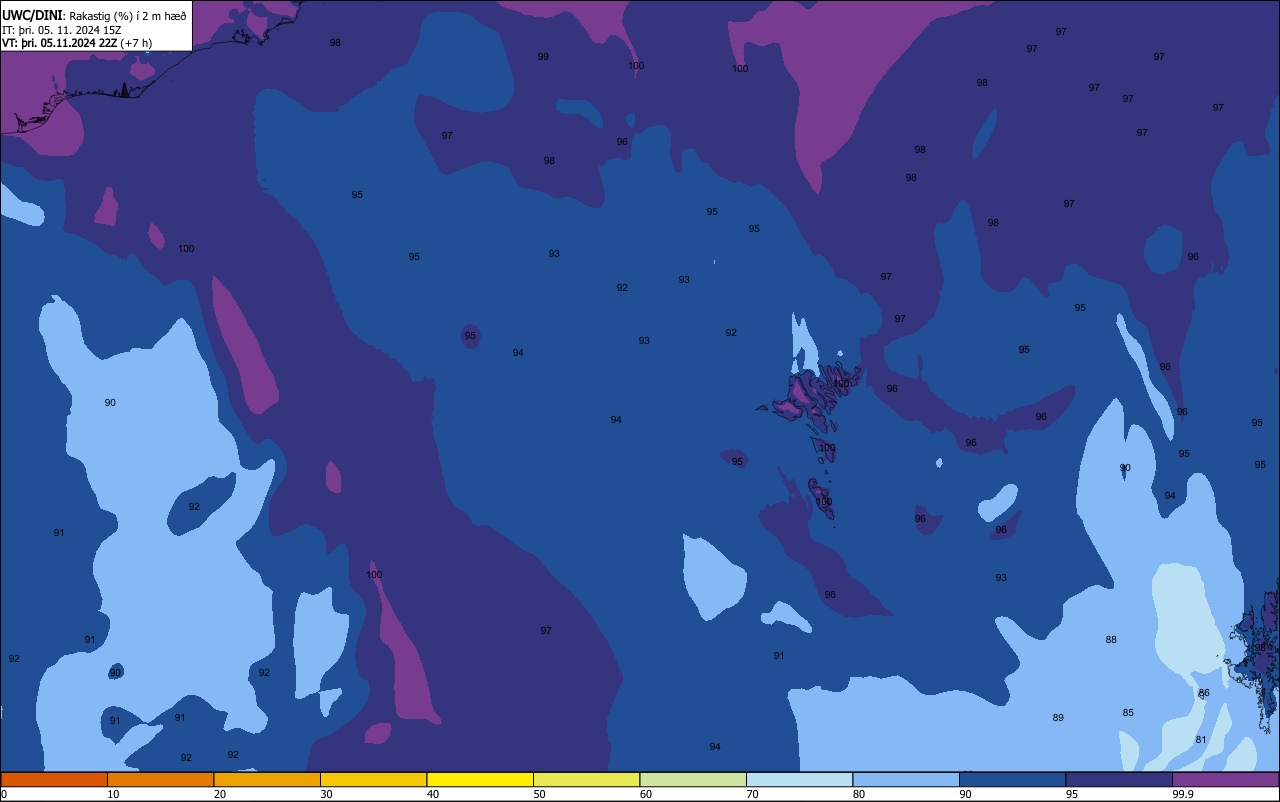The height and width of the screenshot is (802, 1280).
Task: Click the '86' humidity value on the map
Action: [1204, 693]
